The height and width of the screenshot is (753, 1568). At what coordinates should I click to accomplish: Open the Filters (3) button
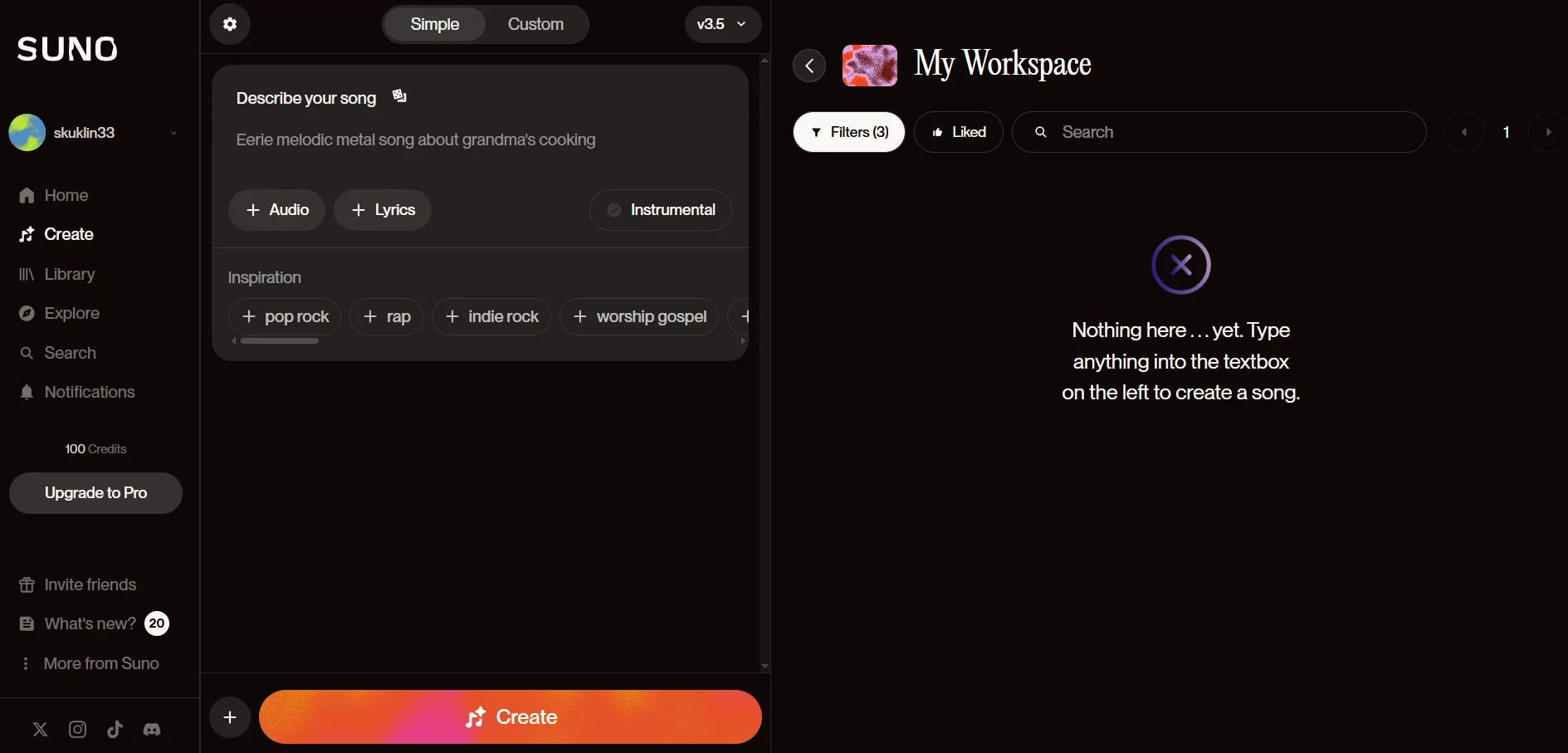[x=849, y=132]
